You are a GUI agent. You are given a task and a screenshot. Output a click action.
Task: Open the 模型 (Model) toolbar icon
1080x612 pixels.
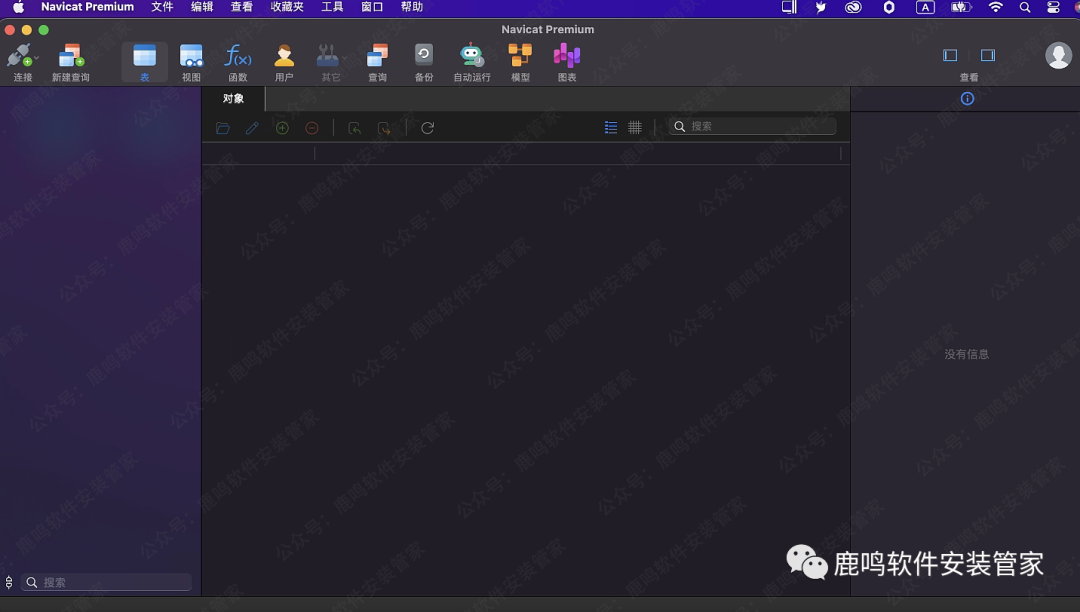point(520,56)
